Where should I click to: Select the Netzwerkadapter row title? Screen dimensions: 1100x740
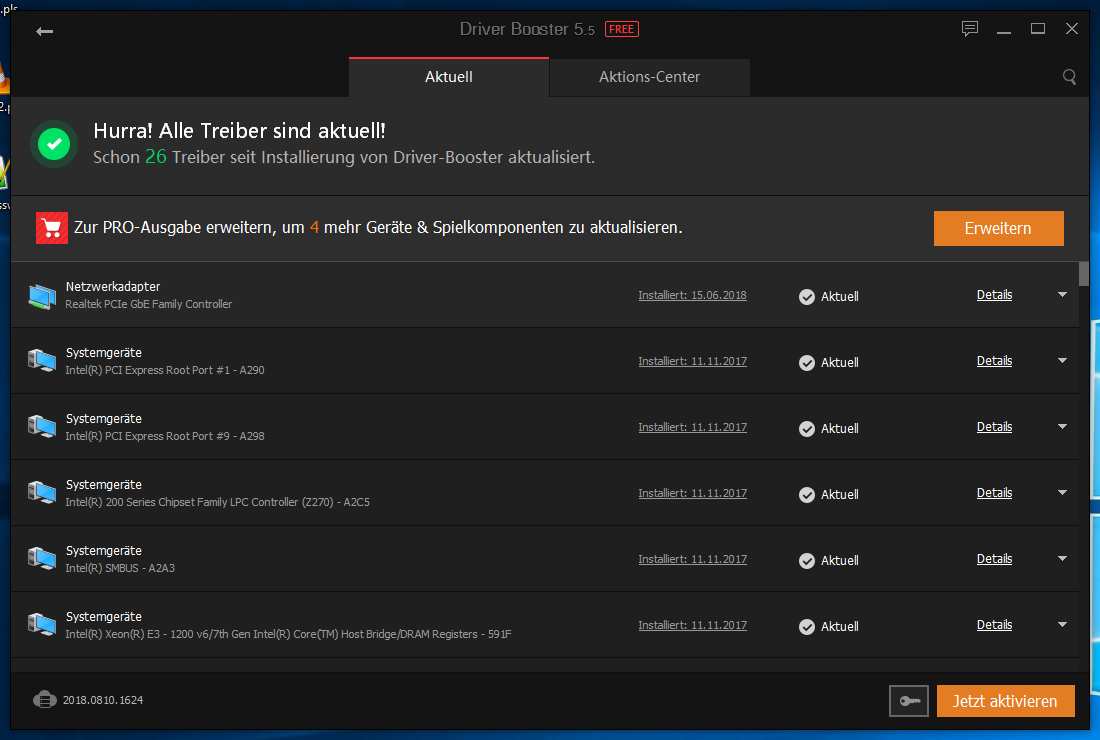tap(113, 286)
